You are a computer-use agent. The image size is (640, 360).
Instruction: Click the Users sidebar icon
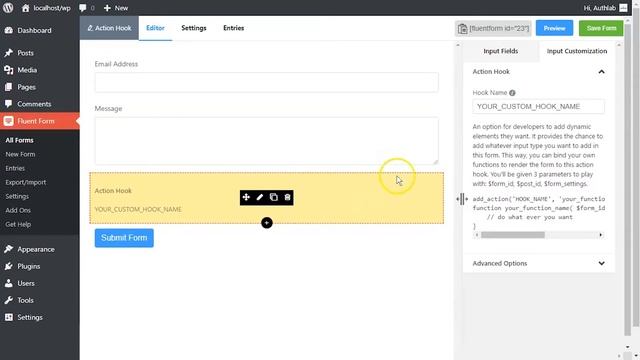[9, 283]
